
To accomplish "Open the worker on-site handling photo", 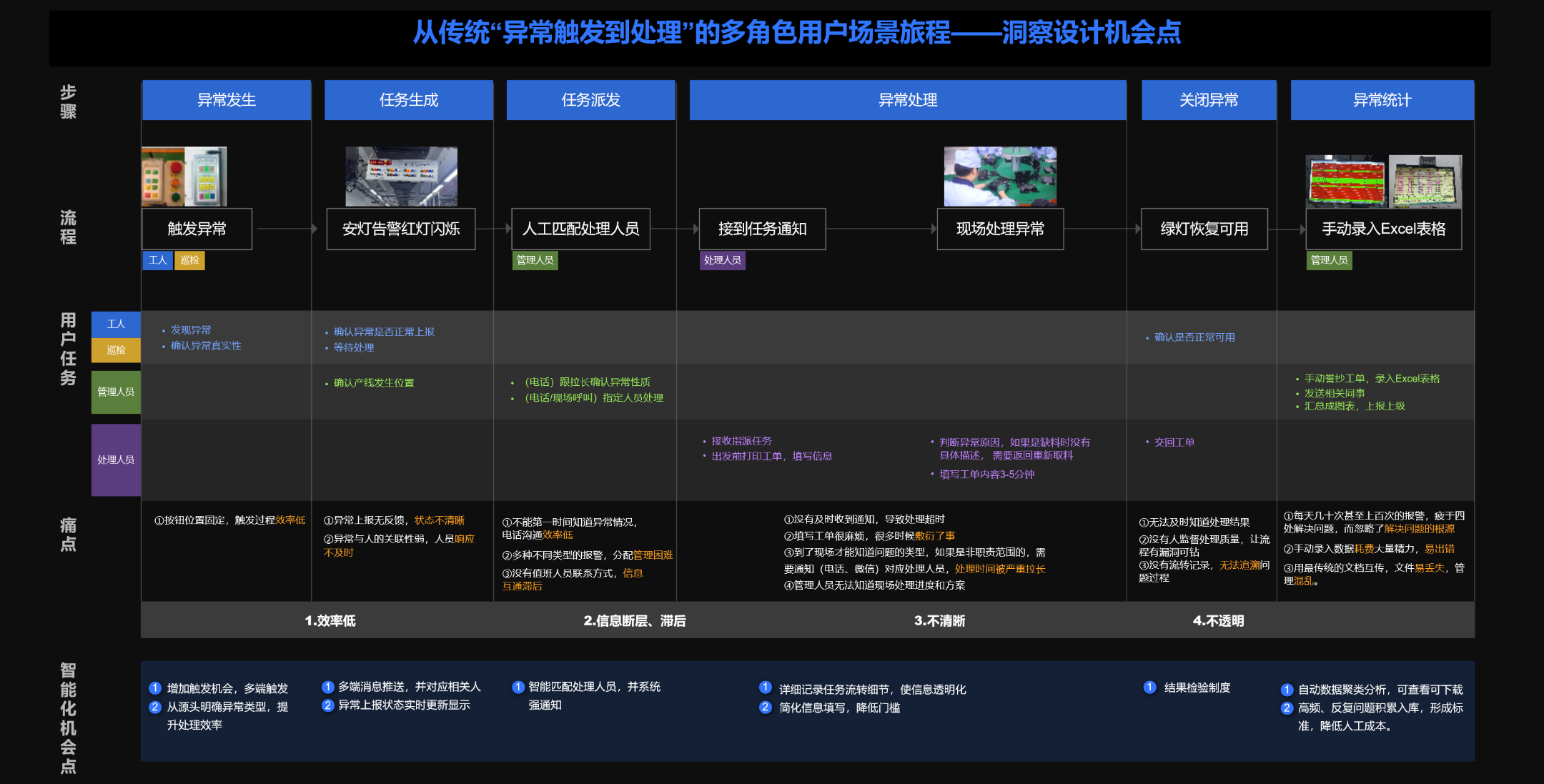I will pos(1000,177).
